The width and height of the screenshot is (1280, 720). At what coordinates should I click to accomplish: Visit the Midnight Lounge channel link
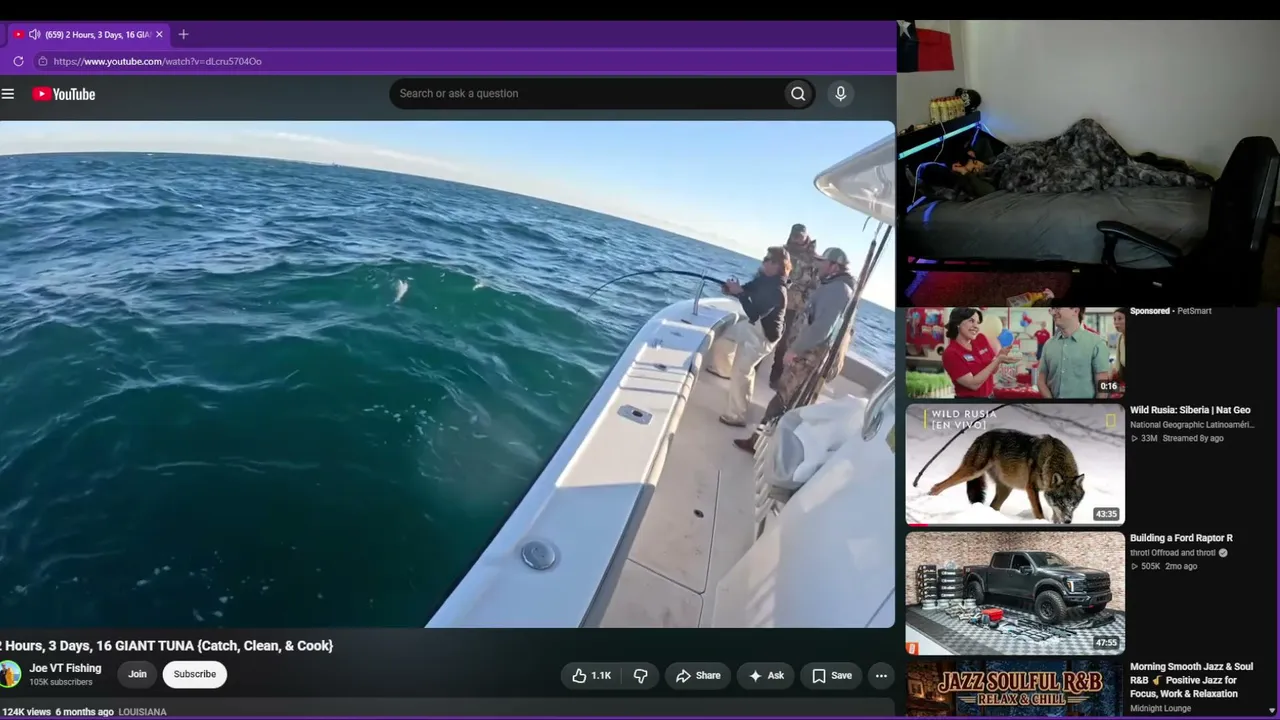pyautogui.click(x=1161, y=709)
